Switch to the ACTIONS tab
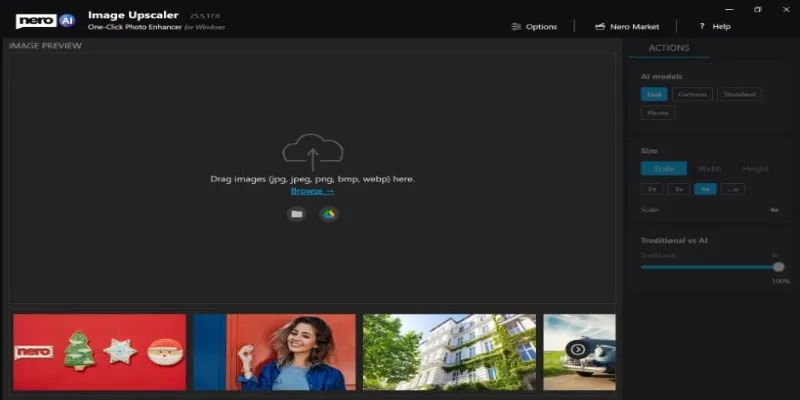 pos(669,47)
